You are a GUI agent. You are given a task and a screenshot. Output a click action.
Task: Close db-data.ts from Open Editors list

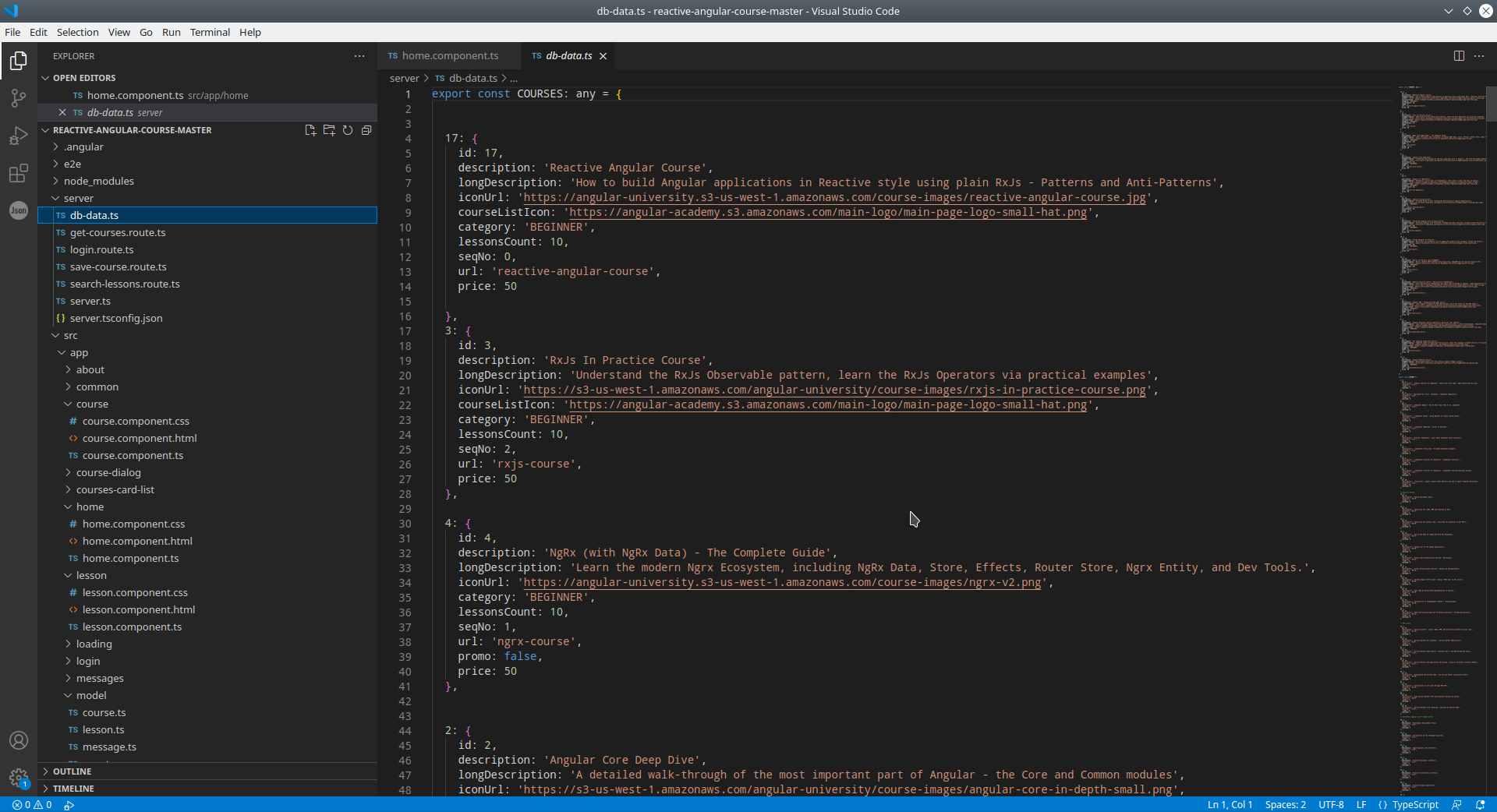point(62,112)
